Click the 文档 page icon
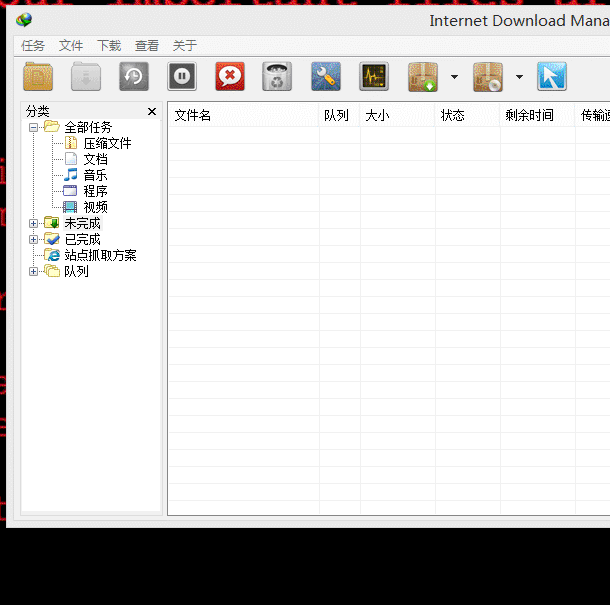This screenshot has width=610, height=605. (x=71, y=159)
